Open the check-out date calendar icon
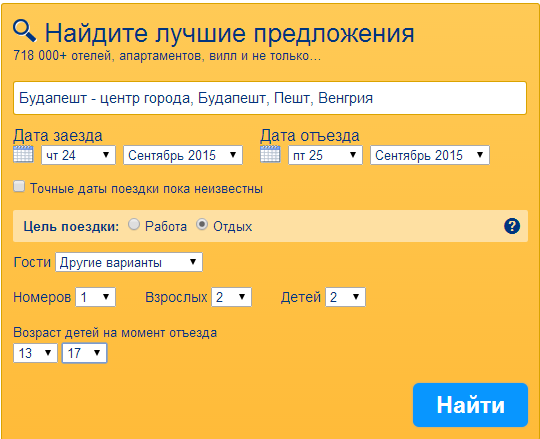The height and width of the screenshot is (439, 540). 270,154
